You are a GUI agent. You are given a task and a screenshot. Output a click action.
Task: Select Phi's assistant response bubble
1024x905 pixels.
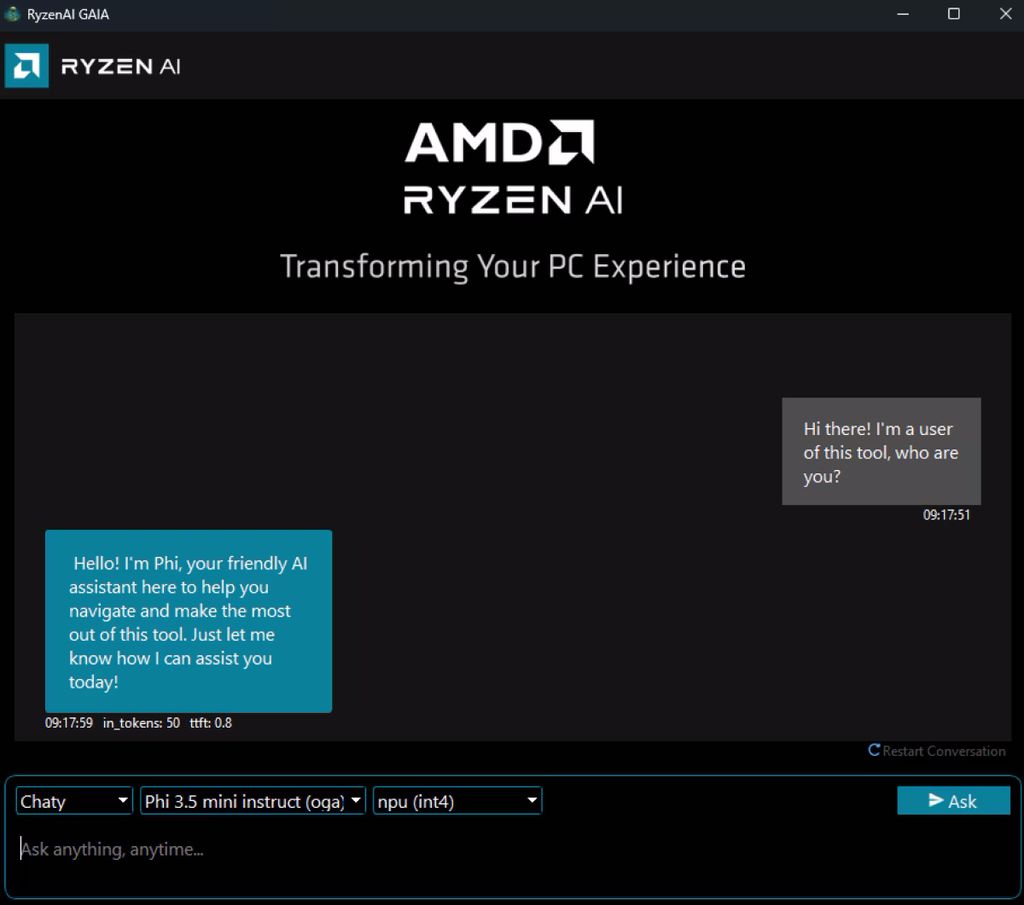(x=188, y=621)
